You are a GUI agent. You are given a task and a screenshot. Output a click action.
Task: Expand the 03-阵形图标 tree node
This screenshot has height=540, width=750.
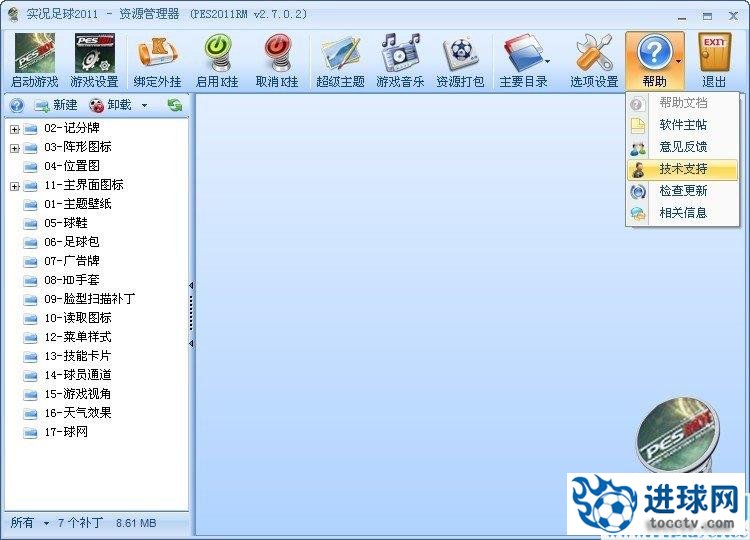[14, 148]
